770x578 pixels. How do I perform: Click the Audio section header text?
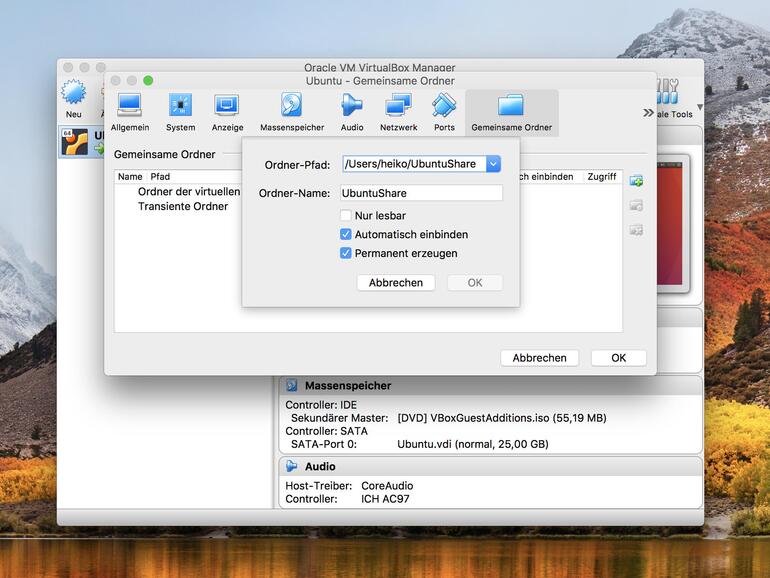pos(320,466)
